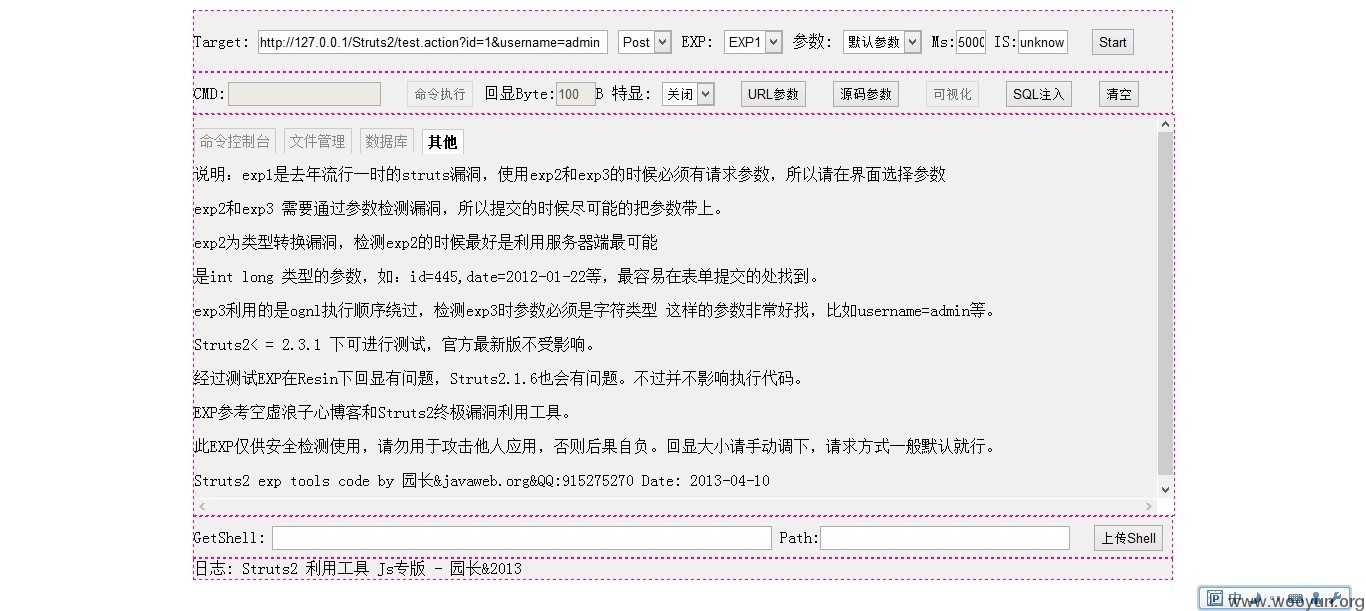Click the line starting 是int long 类型的参数
Screen dimensions: 1366x611
tap(507, 277)
